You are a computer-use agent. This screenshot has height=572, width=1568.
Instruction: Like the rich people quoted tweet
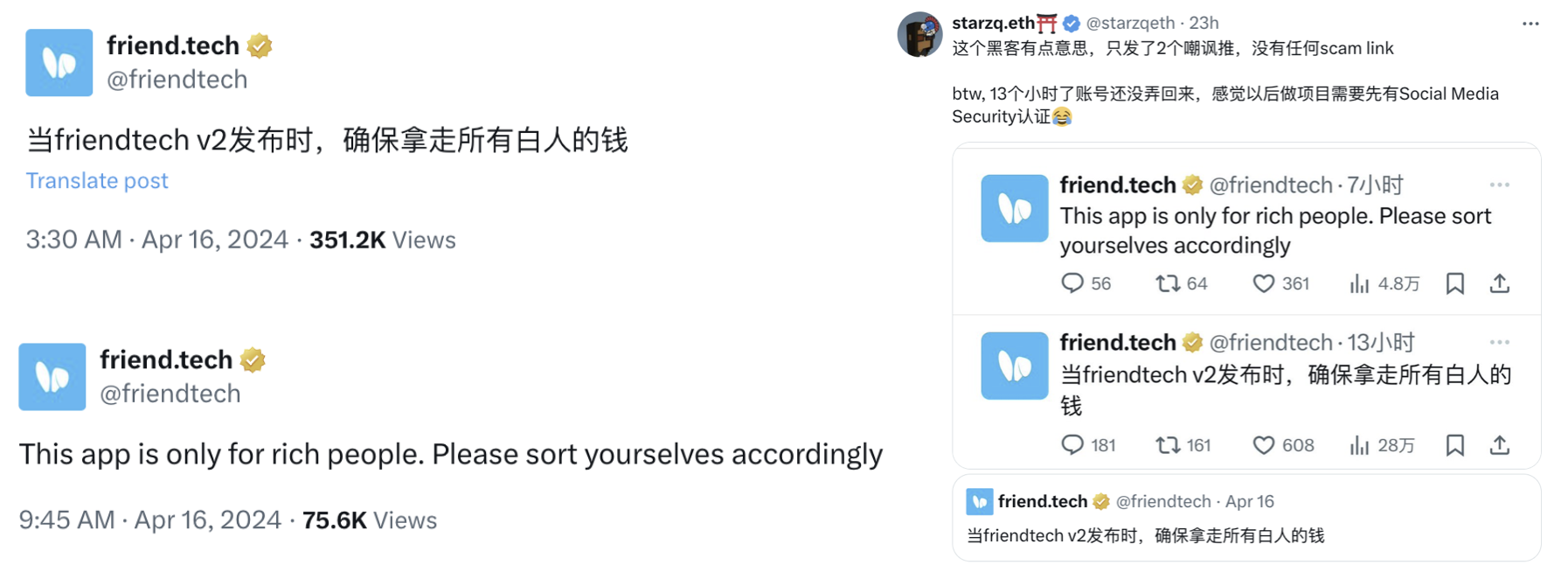(x=1263, y=283)
